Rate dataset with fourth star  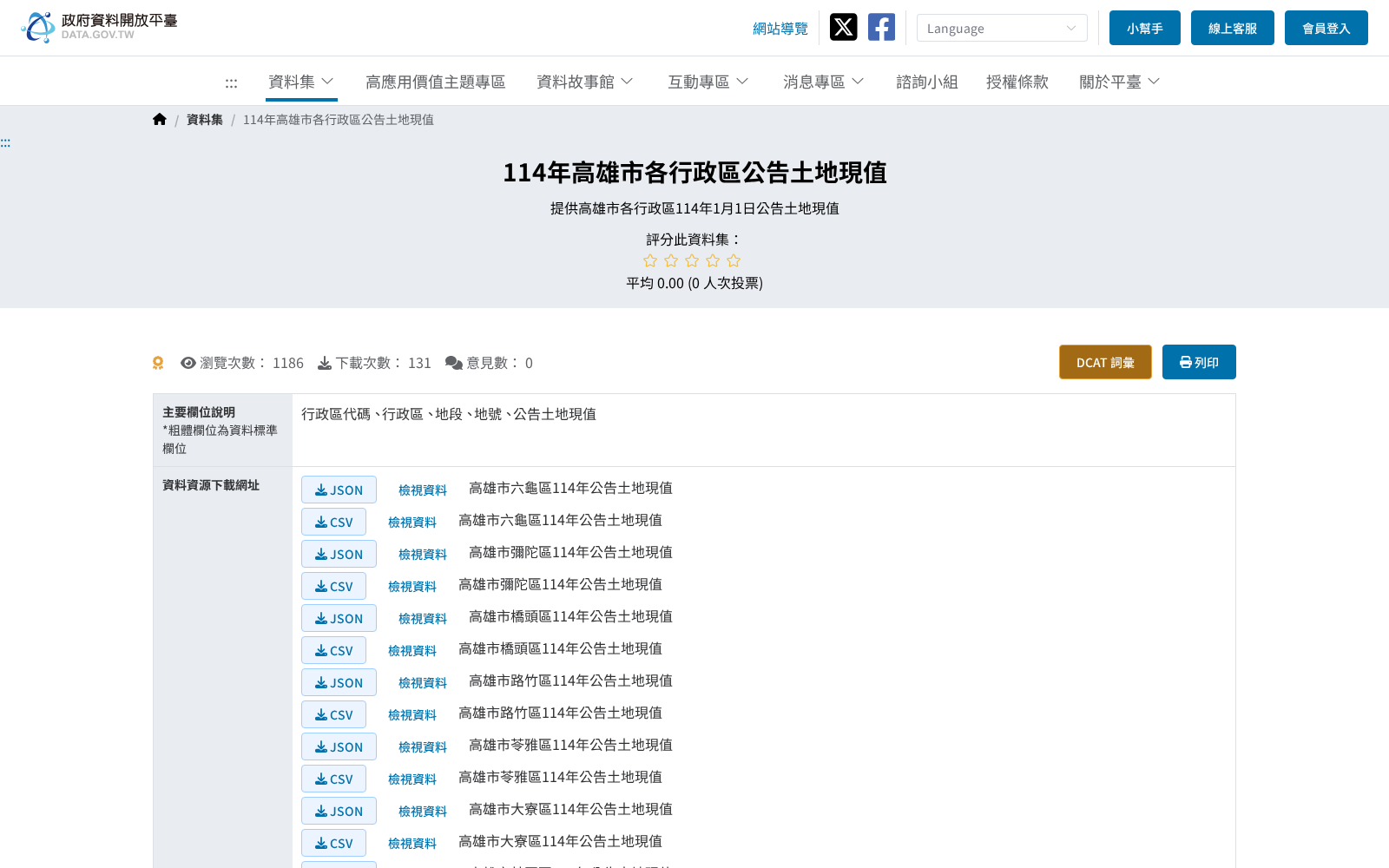(713, 260)
